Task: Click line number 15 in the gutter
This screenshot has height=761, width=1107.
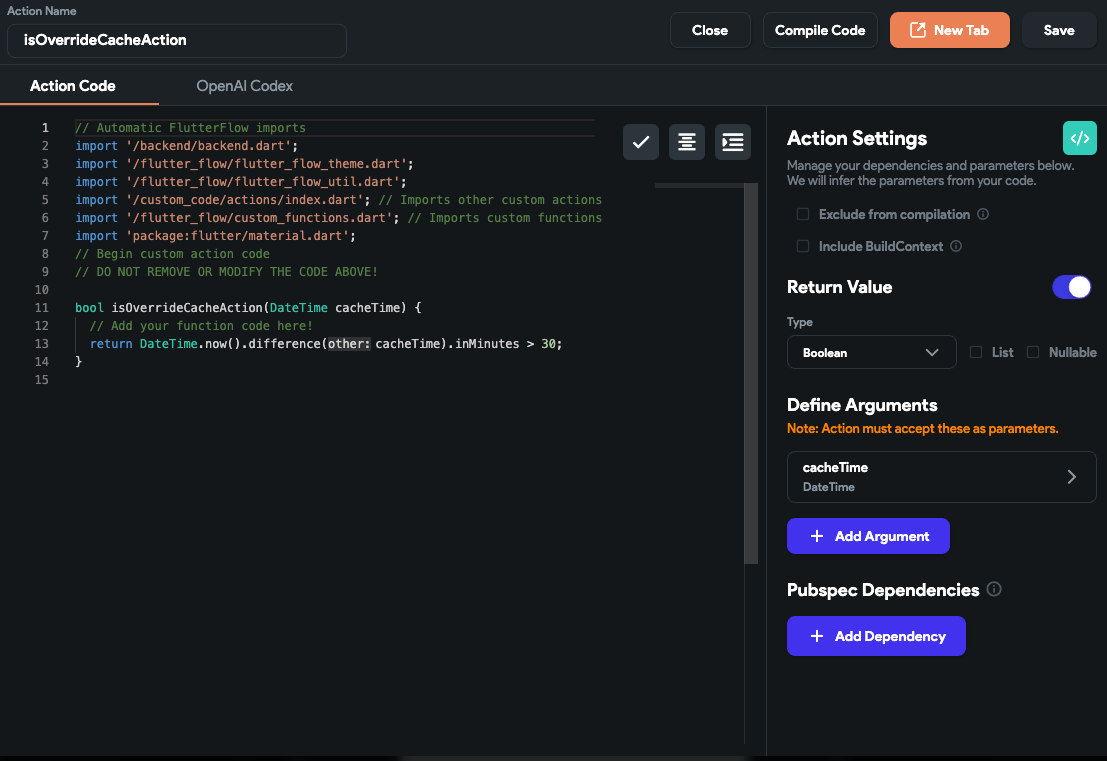Action: pos(42,380)
